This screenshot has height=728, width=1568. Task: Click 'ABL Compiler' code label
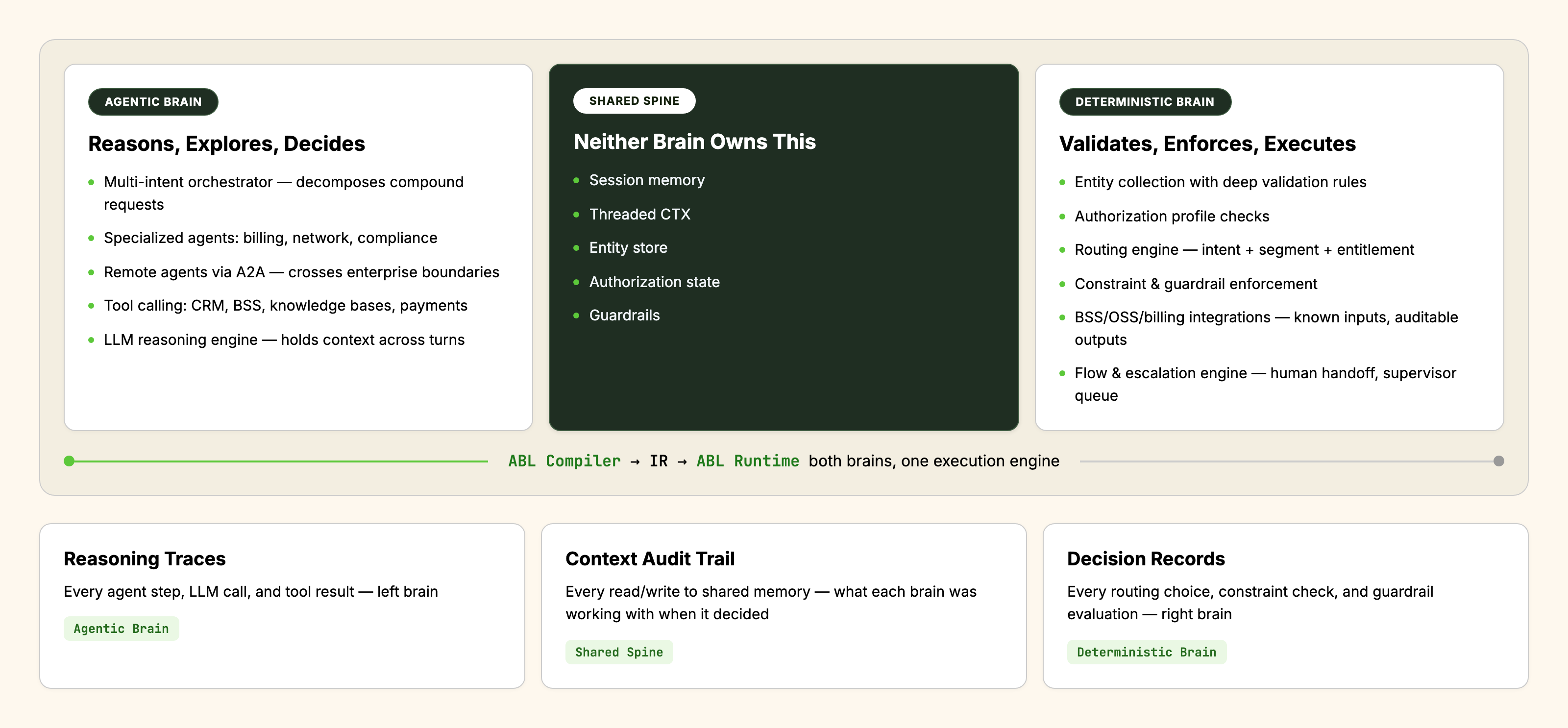[x=564, y=461]
